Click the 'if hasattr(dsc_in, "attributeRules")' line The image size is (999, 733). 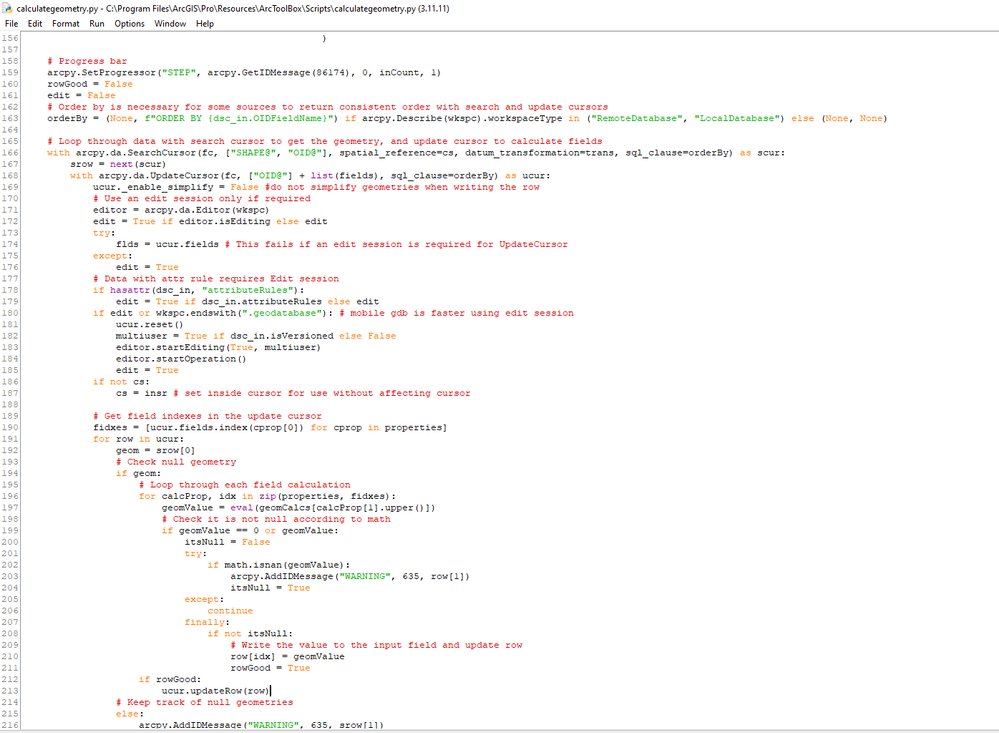coord(199,291)
